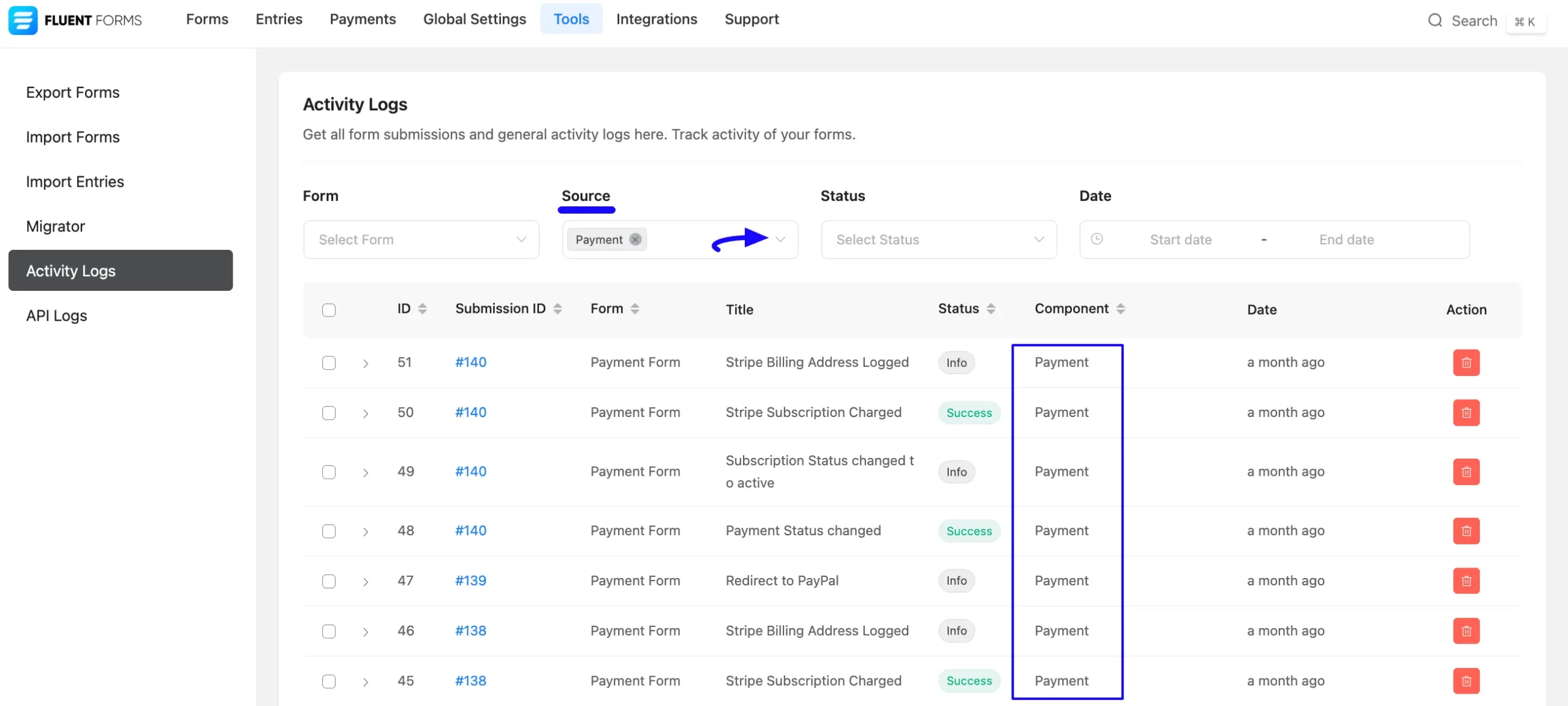The height and width of the screenshot is (706, 1568).
Task: Click the Start date input field
Action: 1181,239
